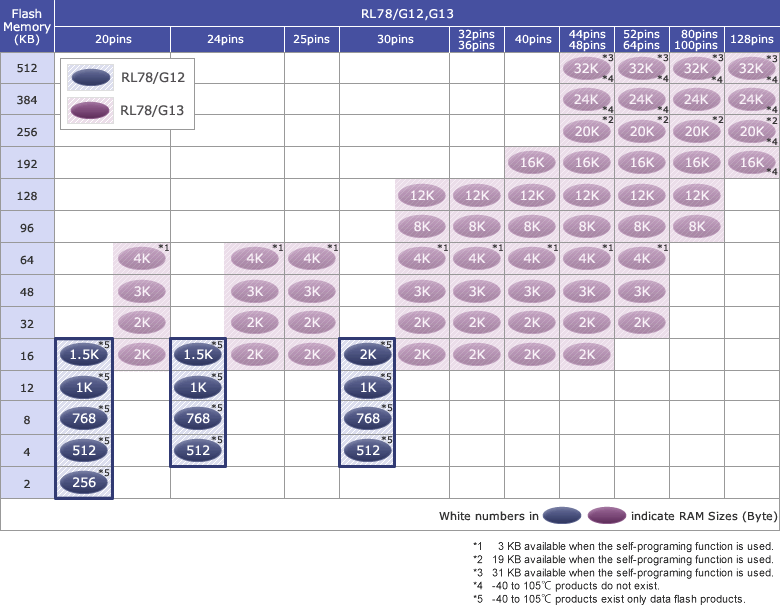The image size is (780, 615).
Task: Click the 3K oval under 40pins
Action: 532,291
